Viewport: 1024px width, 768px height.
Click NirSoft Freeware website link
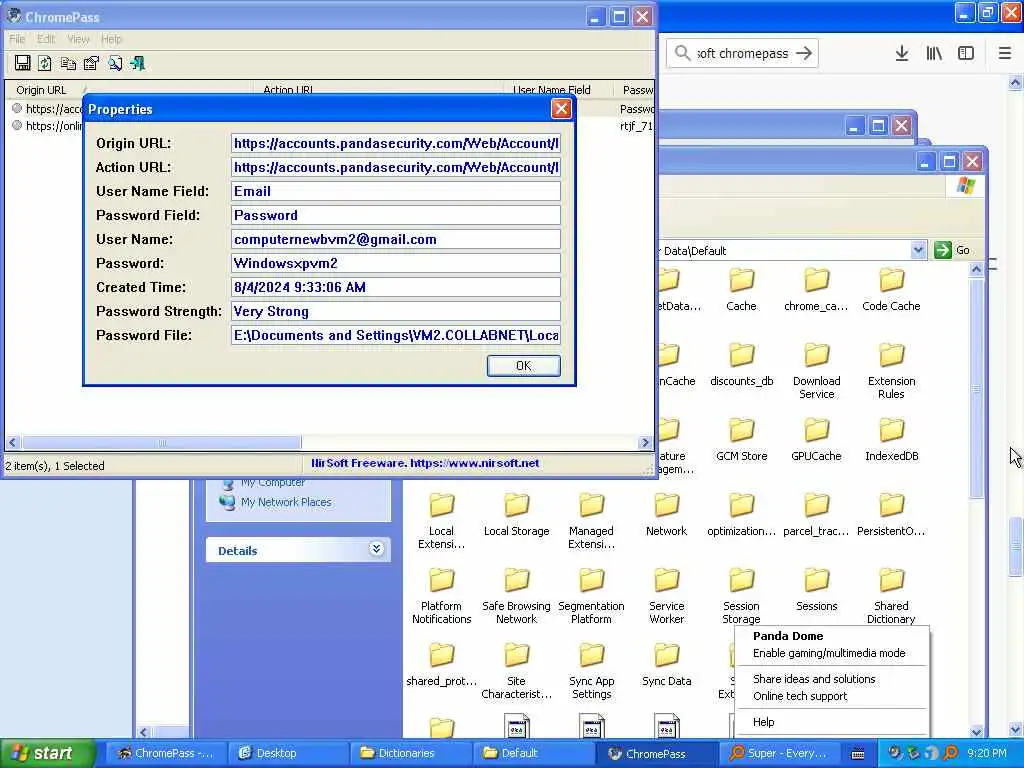pyautogui.click(x=425, y=463)
